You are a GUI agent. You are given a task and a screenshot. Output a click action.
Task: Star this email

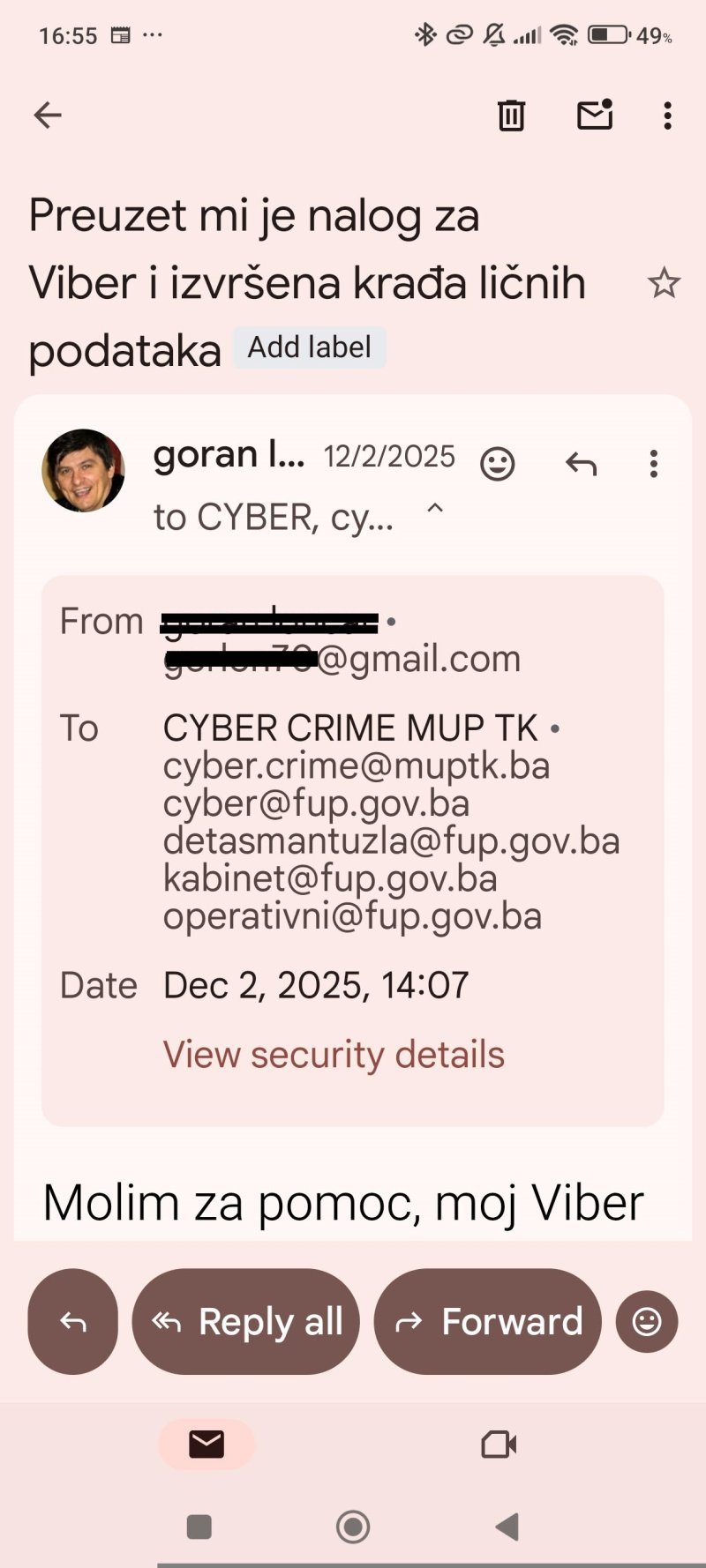(x=665, y=283)
